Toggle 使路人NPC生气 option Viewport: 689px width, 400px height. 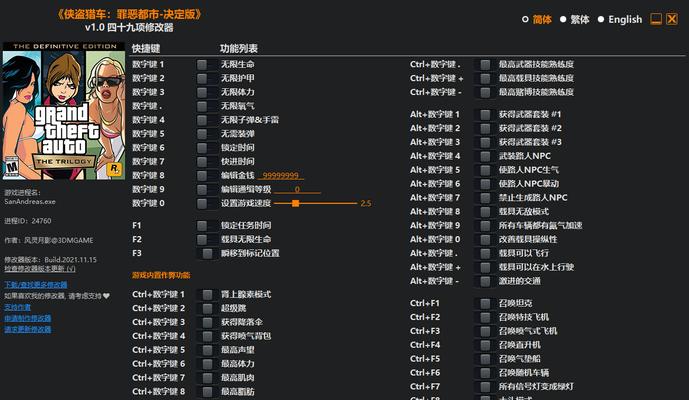pos(485,170)
